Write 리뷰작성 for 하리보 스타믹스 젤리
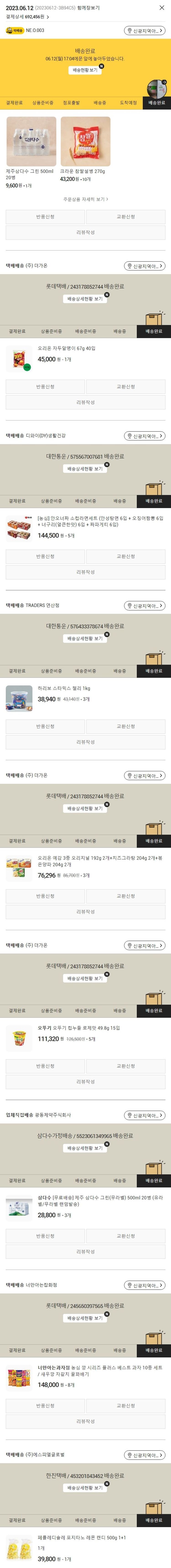Viewport: 171px width, 1568px height. 85,742
